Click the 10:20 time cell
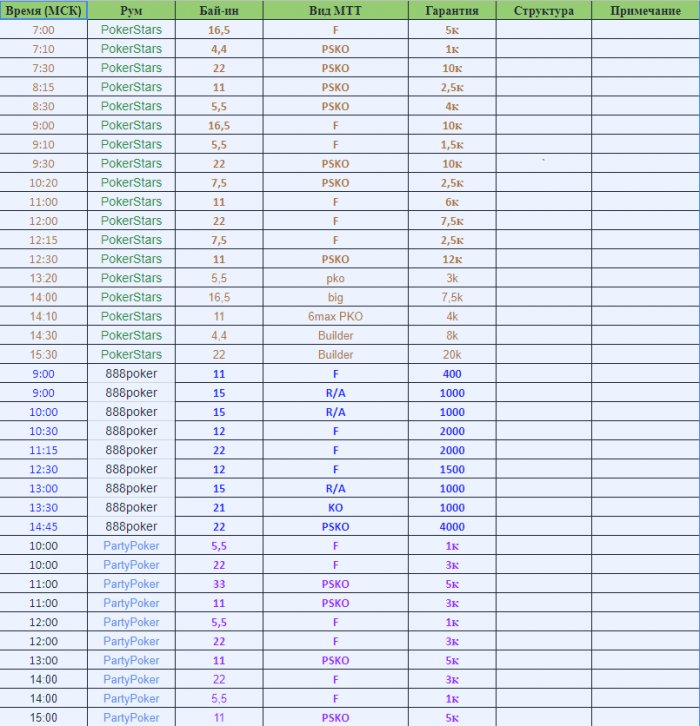 point(44,182)
